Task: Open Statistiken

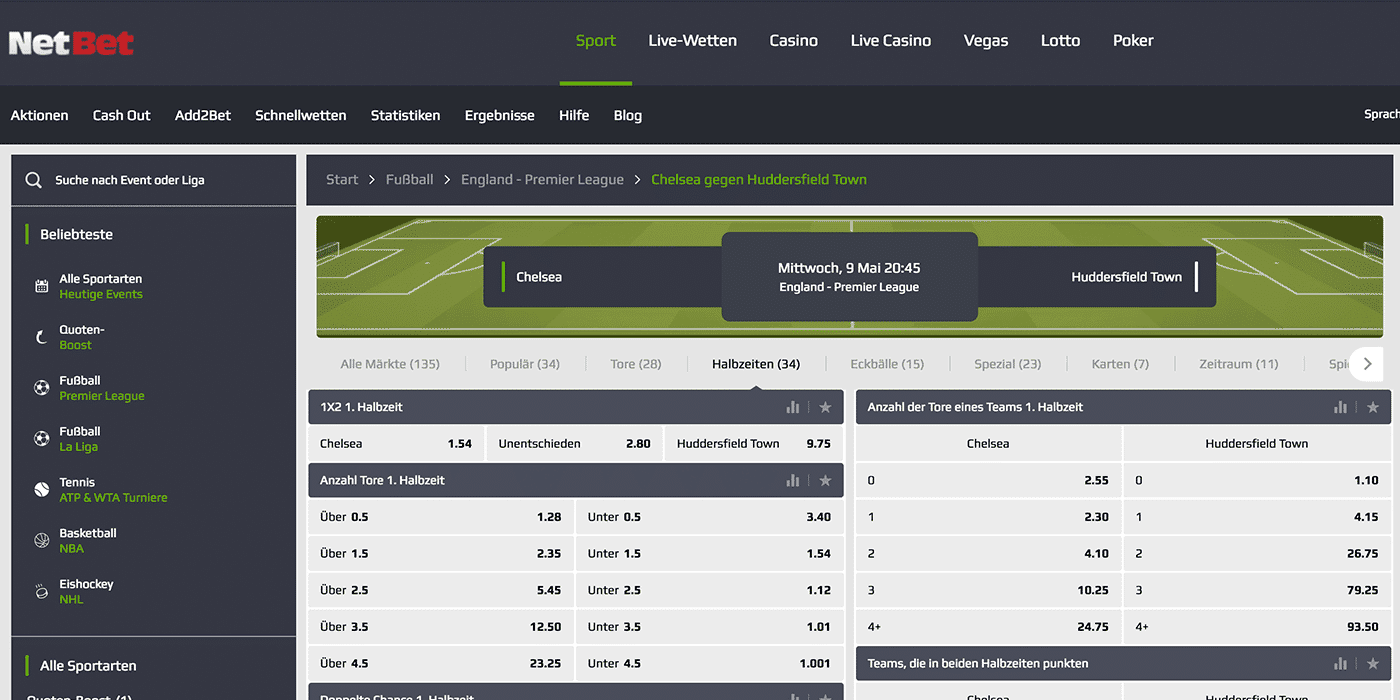Action: [x=405, y=115]
